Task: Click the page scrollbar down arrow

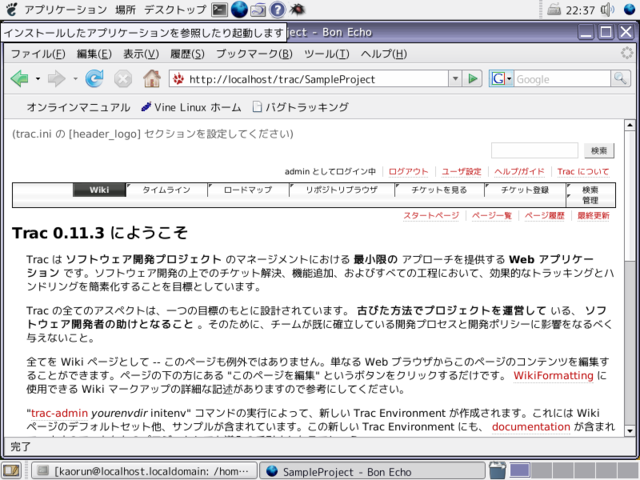Action: [x=630, y=431]
